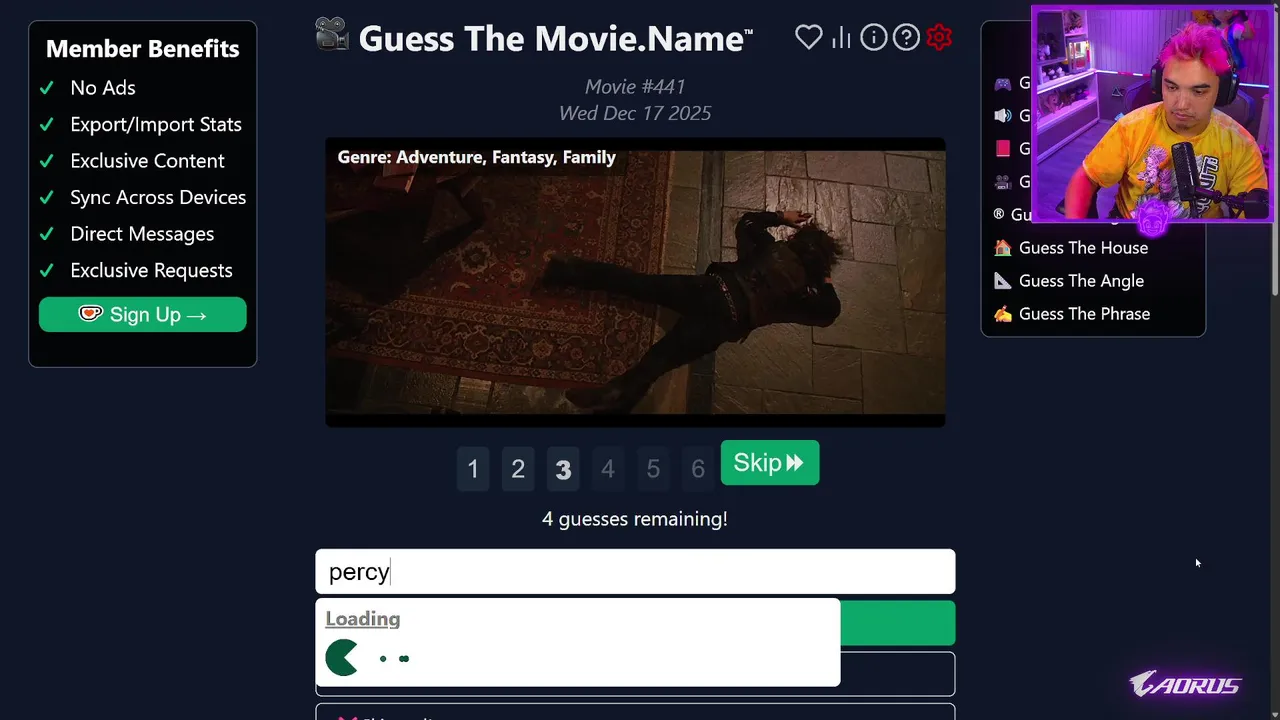
Task: Click the house icon beside Guess The House
Action: tap(1002, 248)
